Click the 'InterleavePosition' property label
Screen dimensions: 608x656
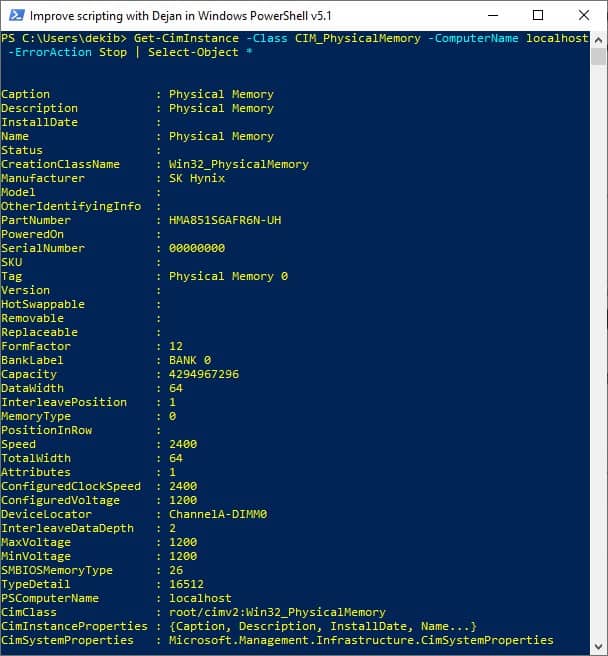click(x=64, y=402)
